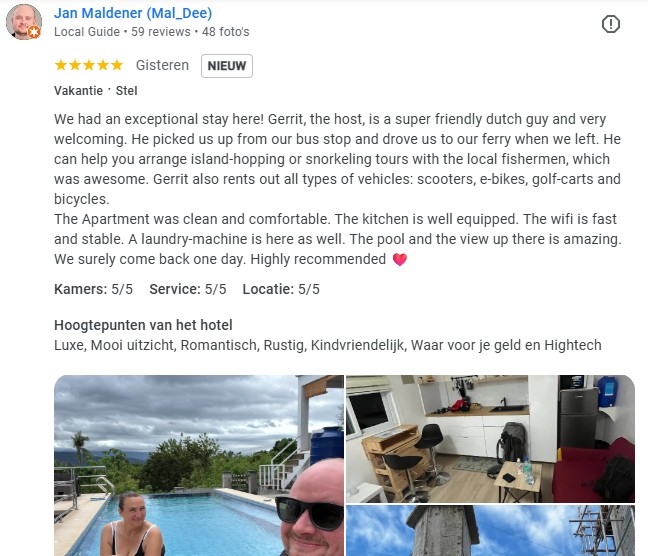Click the hotel highlights list 'Luxe, Mooi uitzicht'

pos(328,345)
